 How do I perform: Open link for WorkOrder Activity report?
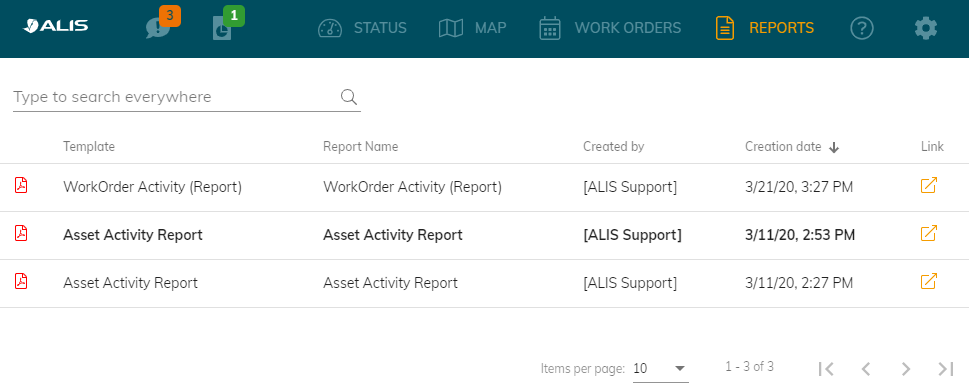(928, 185)
